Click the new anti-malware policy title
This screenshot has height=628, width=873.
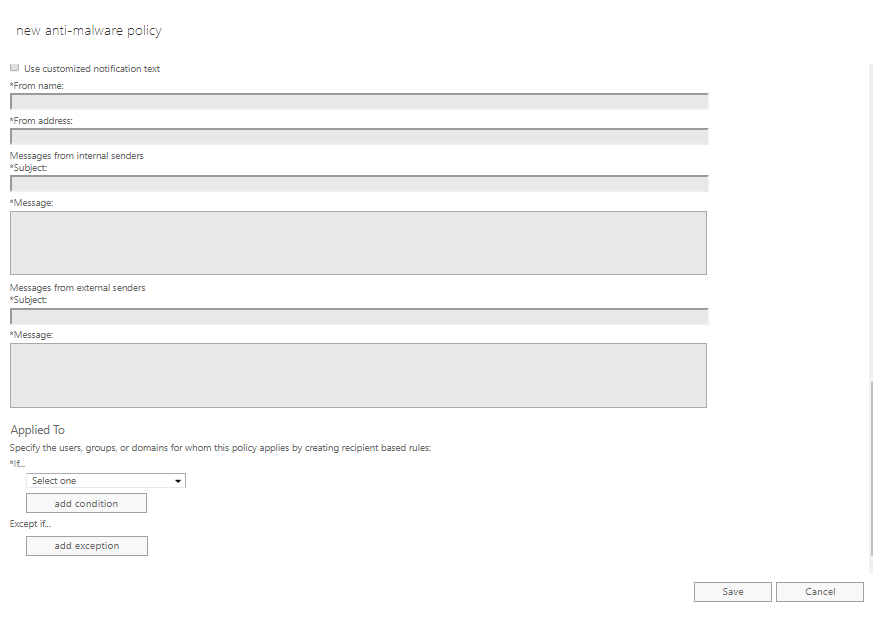click(x=89, y=31)
